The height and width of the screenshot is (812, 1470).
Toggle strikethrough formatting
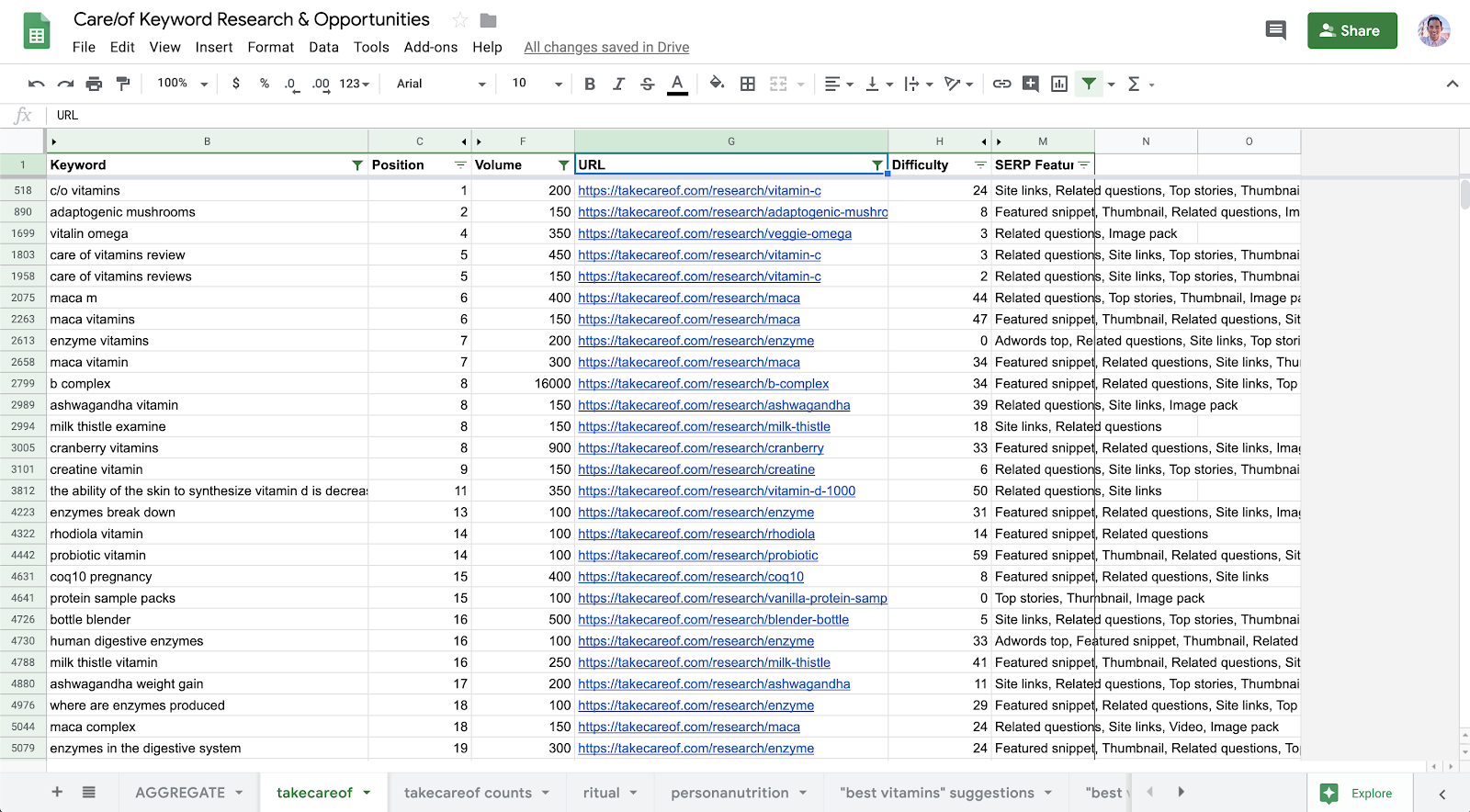648,84
